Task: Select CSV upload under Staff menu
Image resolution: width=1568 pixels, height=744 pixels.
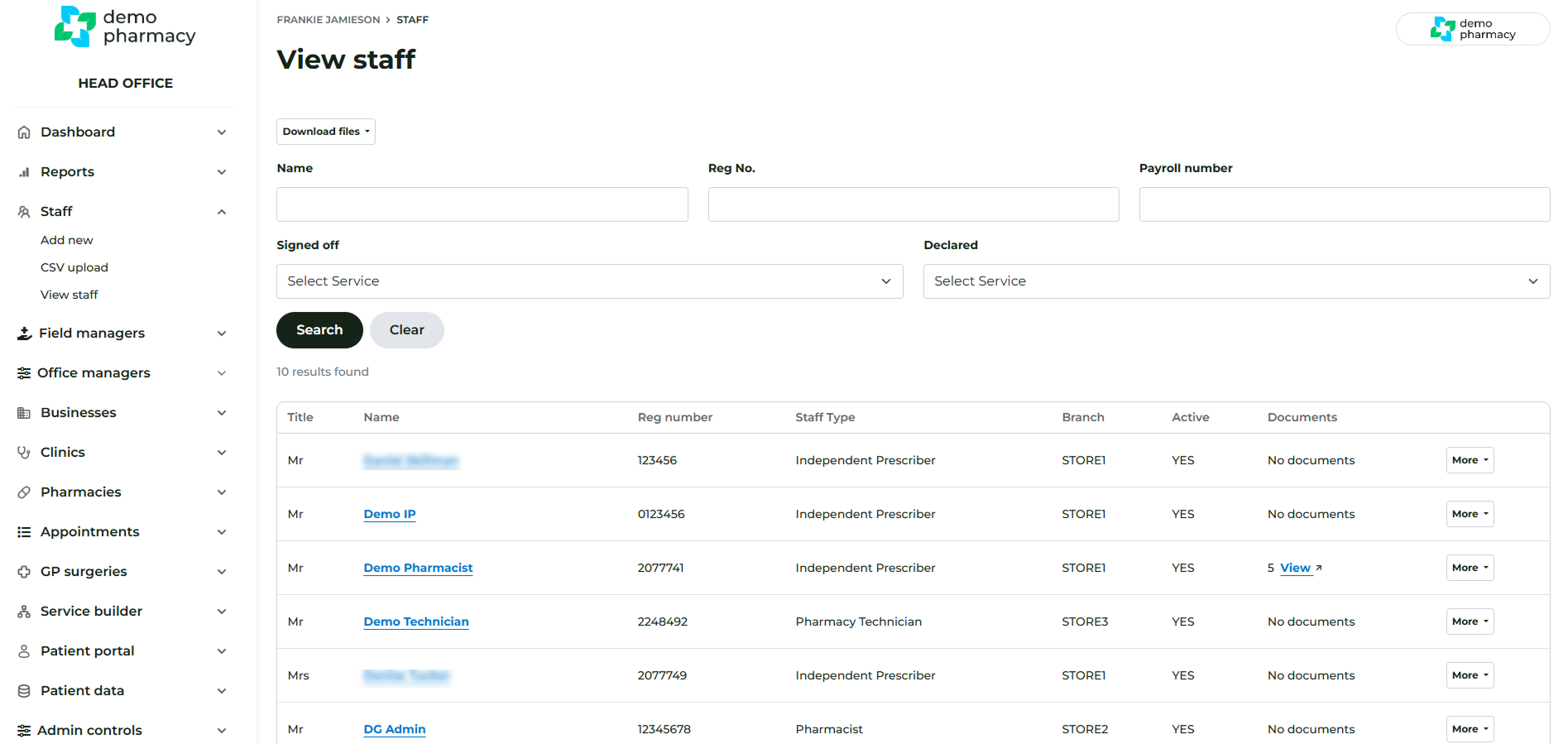Action: pos(74,267)
